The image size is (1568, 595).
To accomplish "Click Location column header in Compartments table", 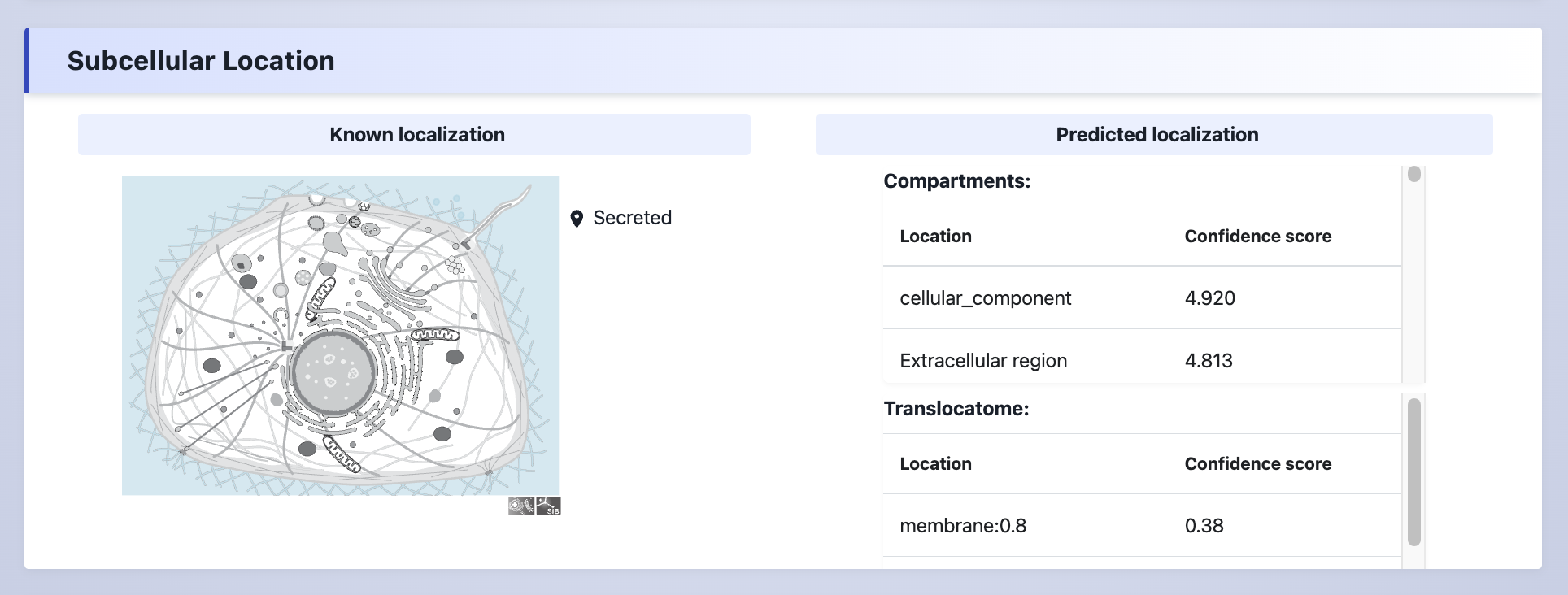I will point(935,237).
